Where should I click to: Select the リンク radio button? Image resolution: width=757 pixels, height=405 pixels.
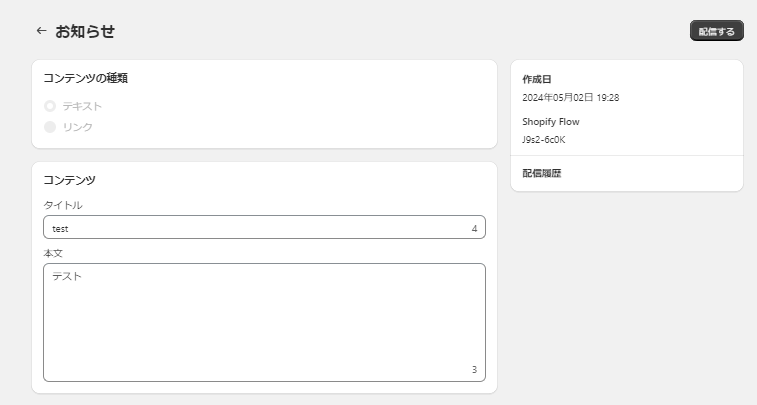pyautogui.click(x=50, y=127)
